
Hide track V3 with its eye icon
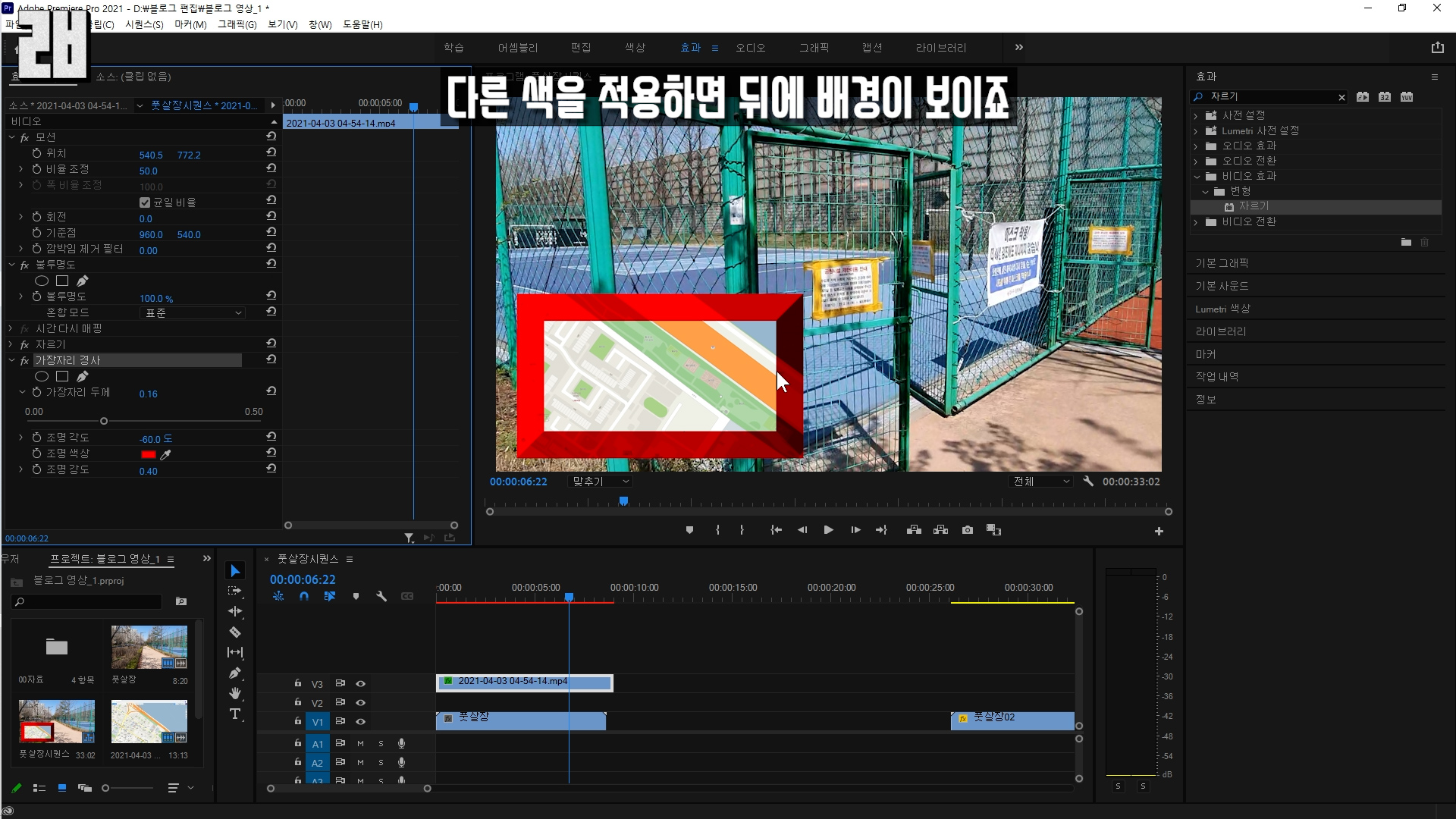pyautogui.click(x=361, y=684)
